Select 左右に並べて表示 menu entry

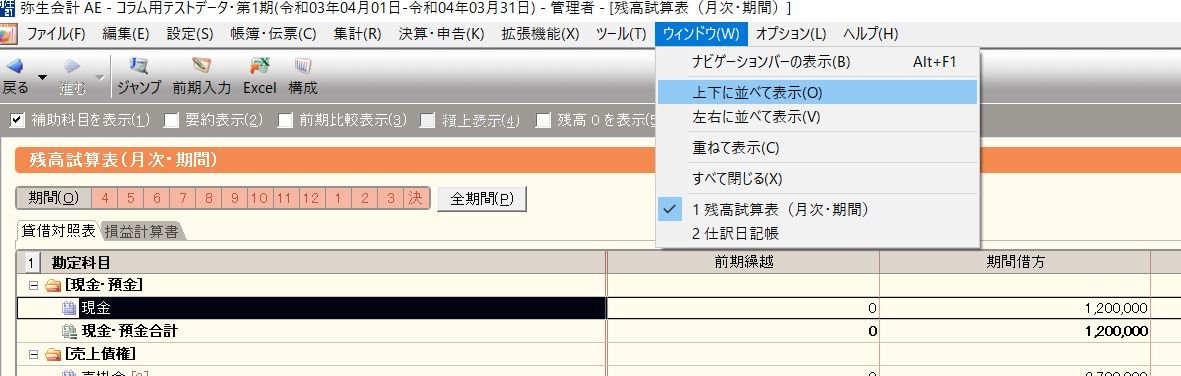coord(817,117)
